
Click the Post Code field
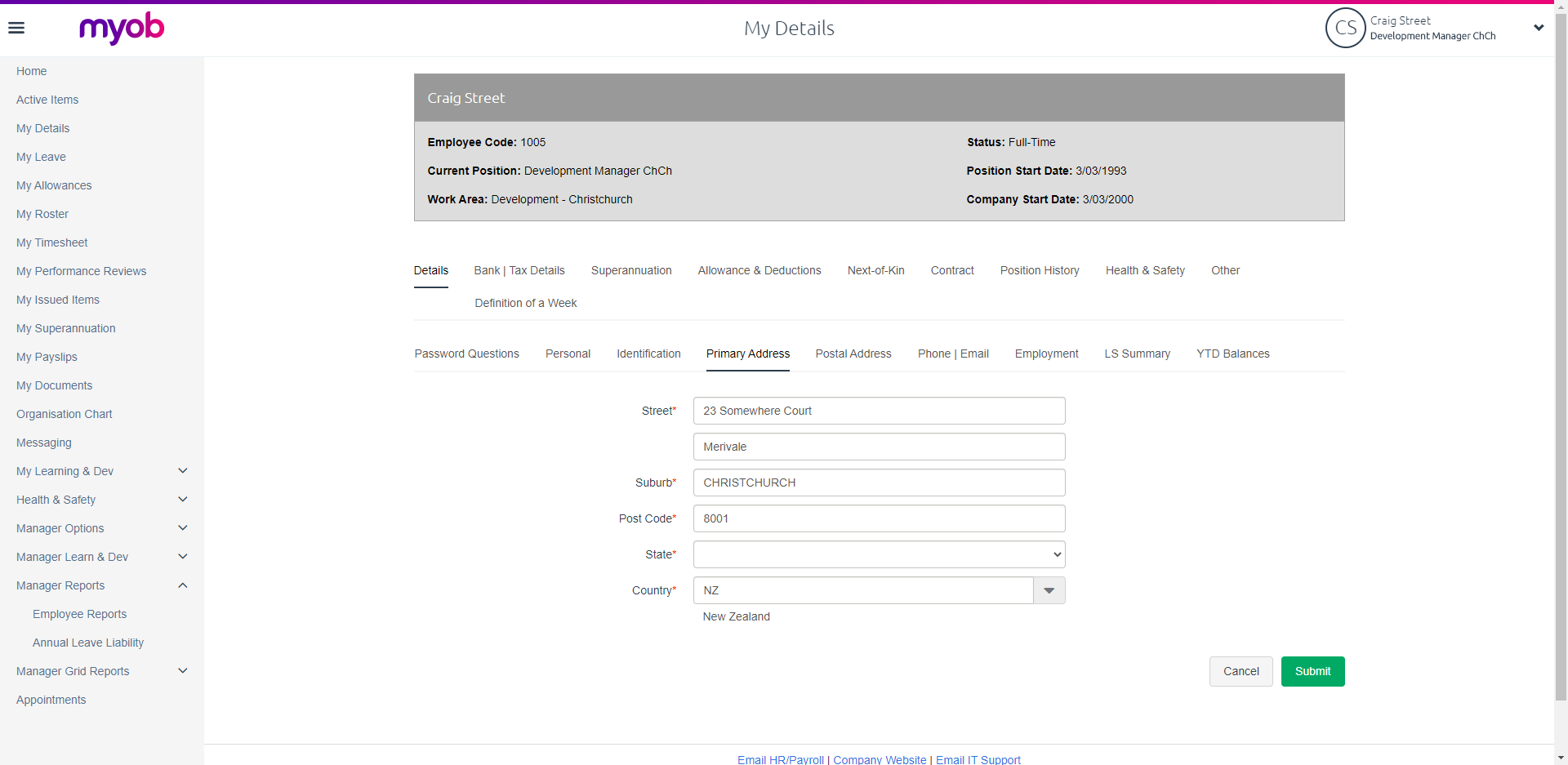[x=879, y=518]
